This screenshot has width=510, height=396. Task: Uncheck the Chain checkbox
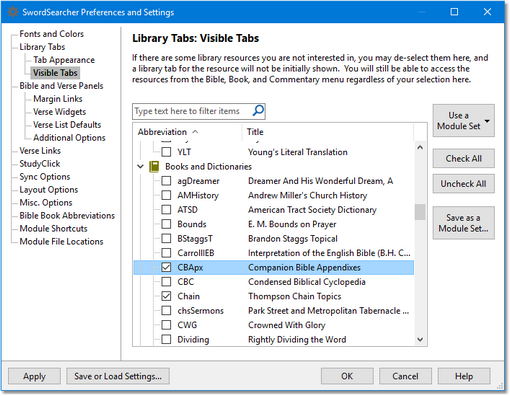166,296
